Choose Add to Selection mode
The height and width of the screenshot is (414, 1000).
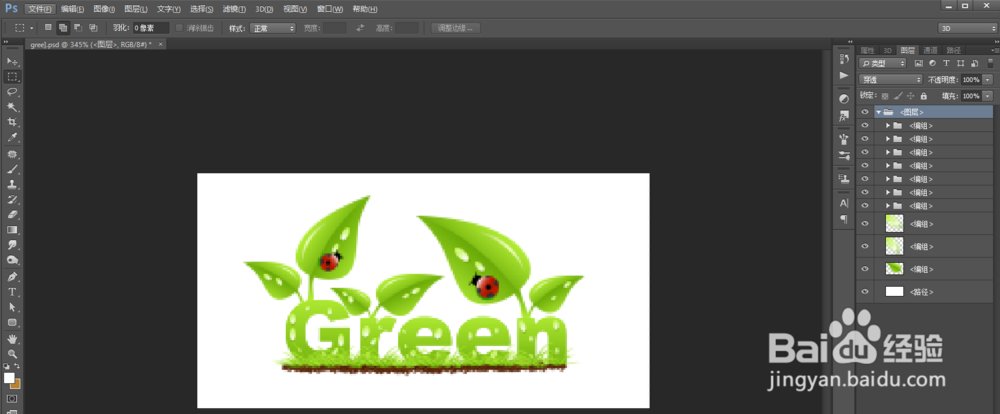[x=63, y=28]
